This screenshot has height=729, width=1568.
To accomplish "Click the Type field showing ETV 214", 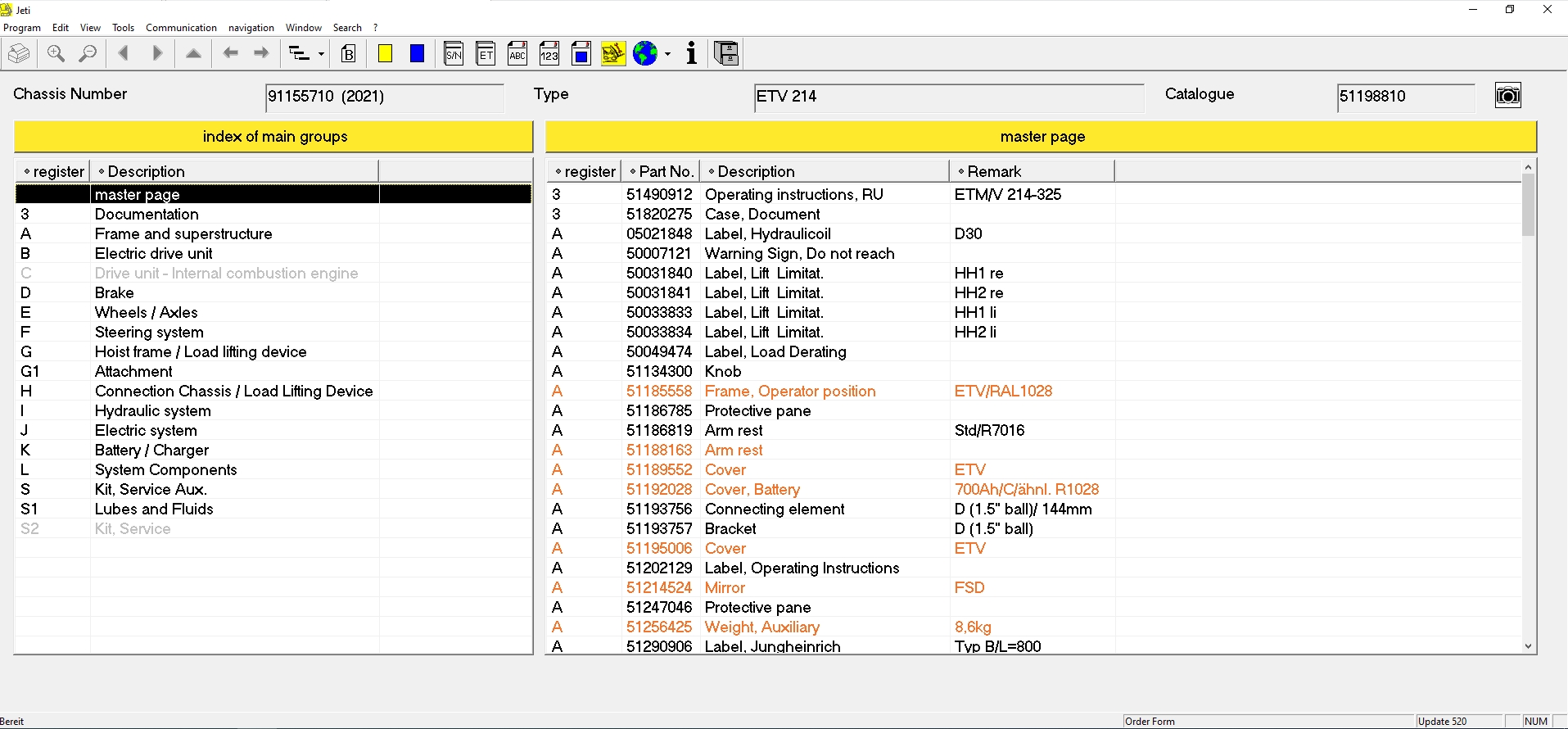I will 948,97.
